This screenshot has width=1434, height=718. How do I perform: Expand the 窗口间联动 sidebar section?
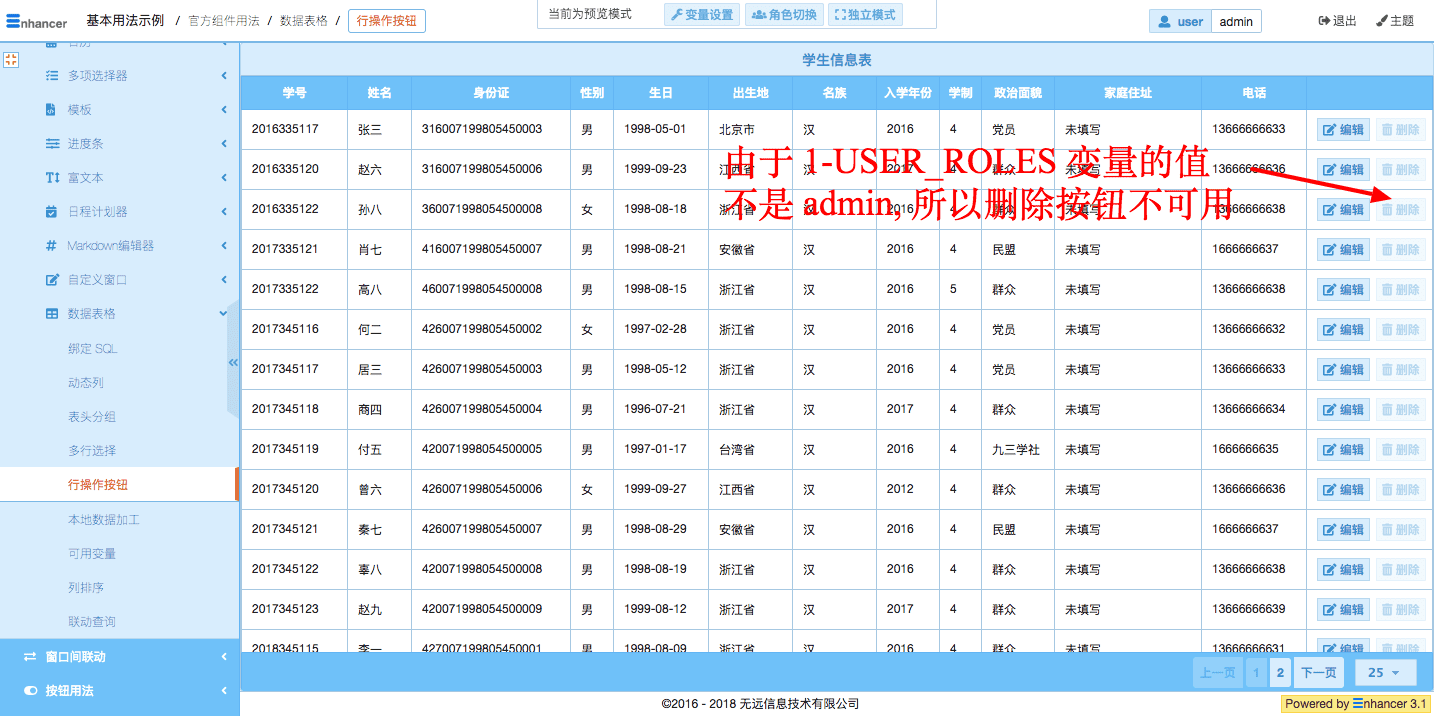pyautogui.click(x=223, y=657)
